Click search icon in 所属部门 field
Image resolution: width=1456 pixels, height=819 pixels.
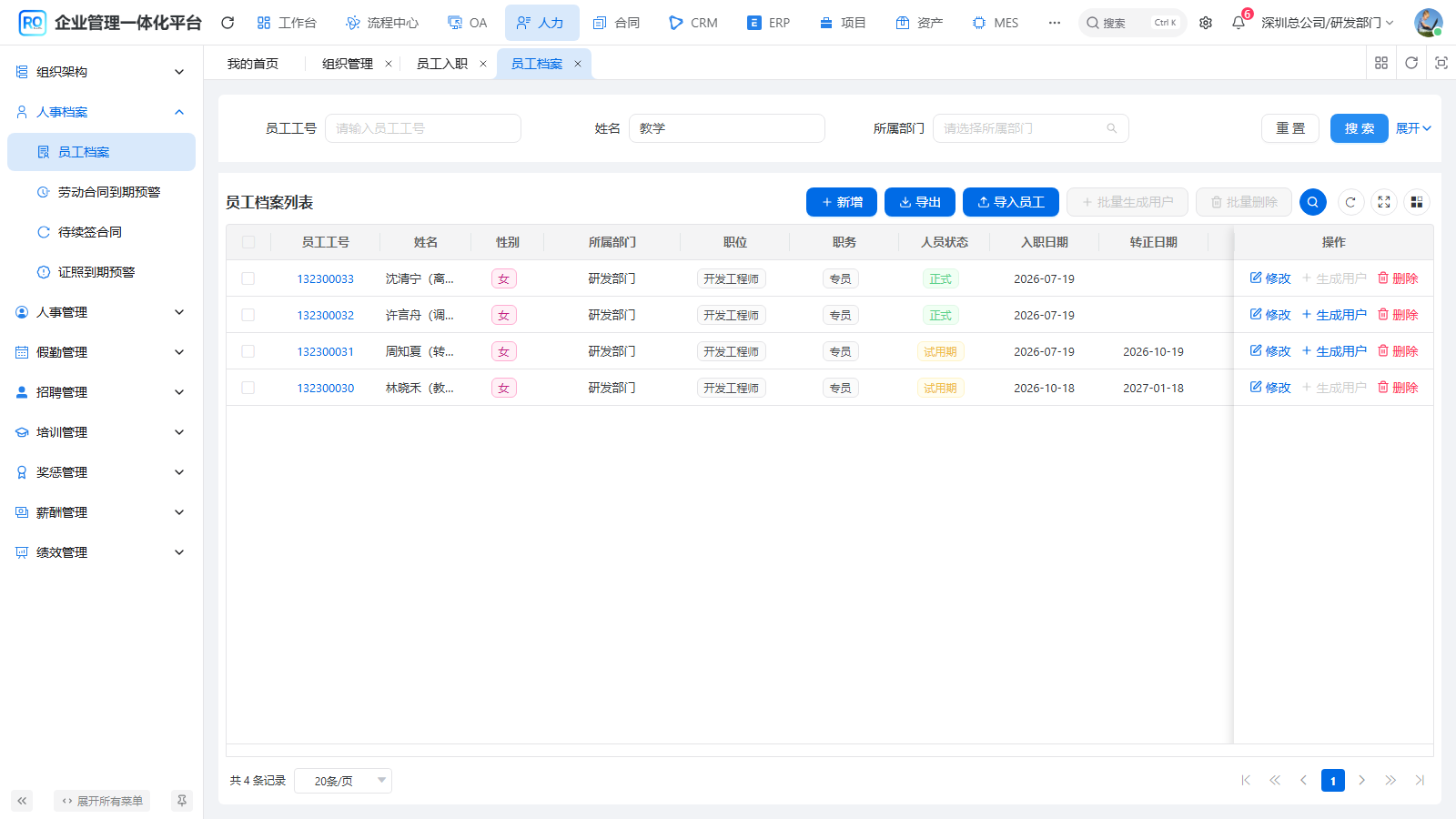[x=1111, y=128]
